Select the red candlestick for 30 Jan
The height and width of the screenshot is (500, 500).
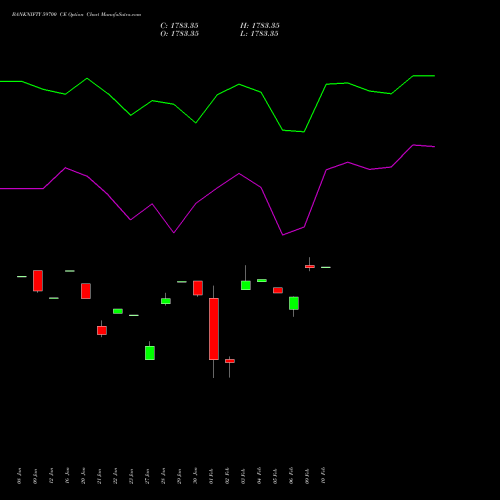click(198, 288)
